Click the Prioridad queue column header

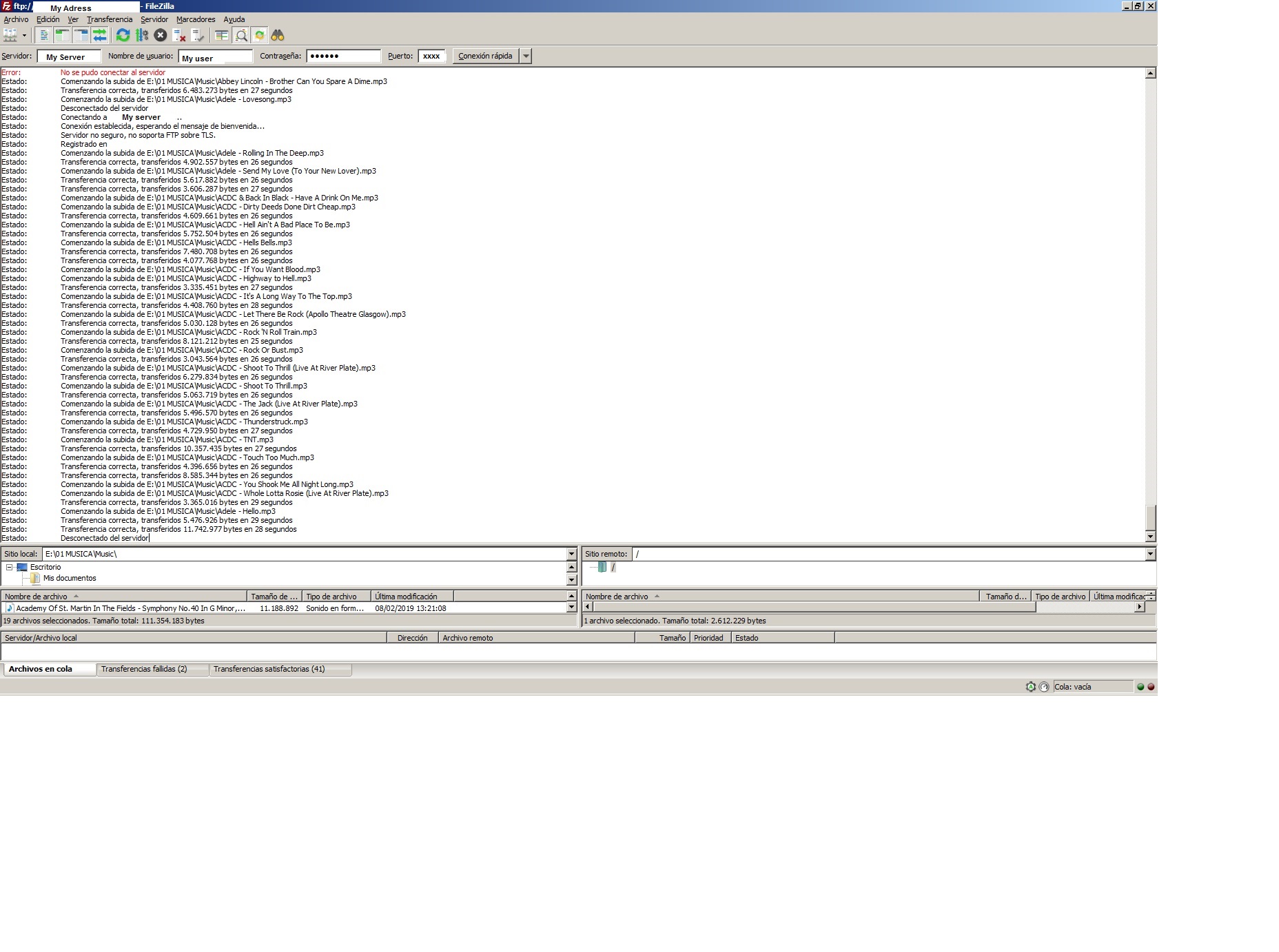tap(710, 638)
